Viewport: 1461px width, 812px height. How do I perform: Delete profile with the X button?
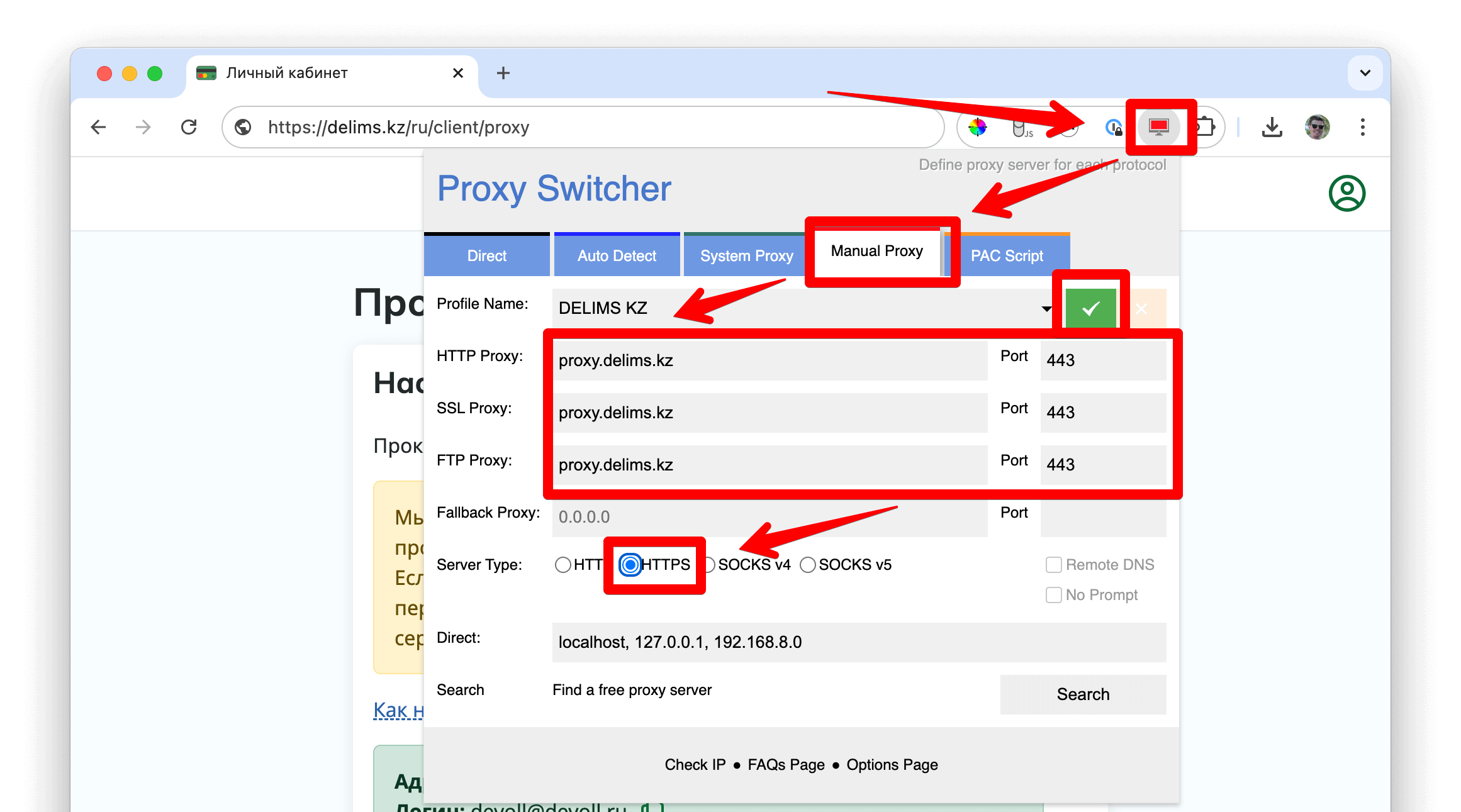[1141, 308]
